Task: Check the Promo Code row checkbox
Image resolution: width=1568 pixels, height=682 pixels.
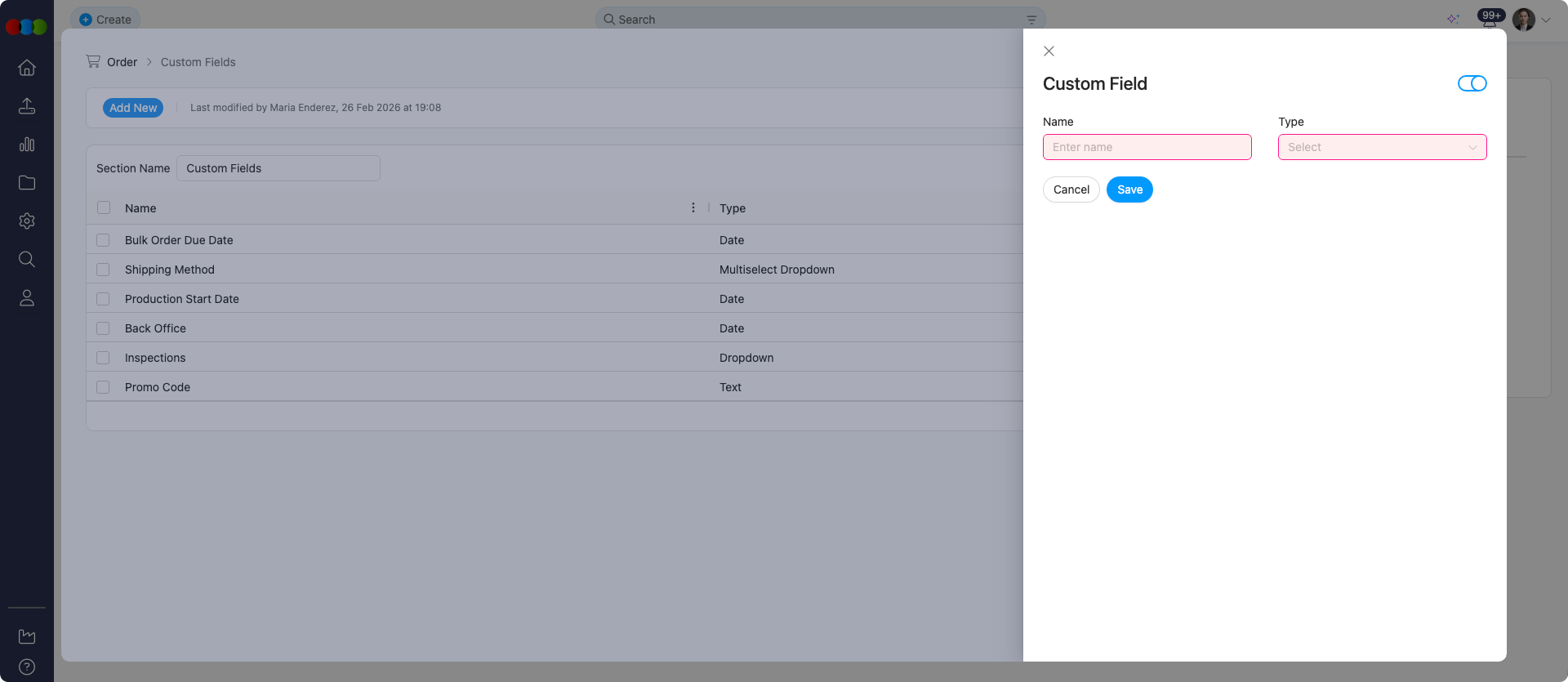Action: pos(103,387)
